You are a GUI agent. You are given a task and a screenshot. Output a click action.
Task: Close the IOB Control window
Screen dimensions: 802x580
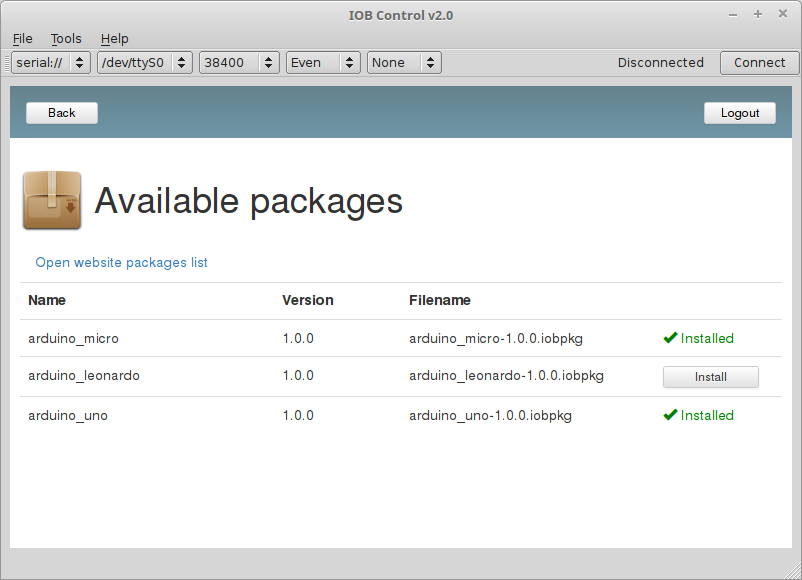[x=783, y=14]
